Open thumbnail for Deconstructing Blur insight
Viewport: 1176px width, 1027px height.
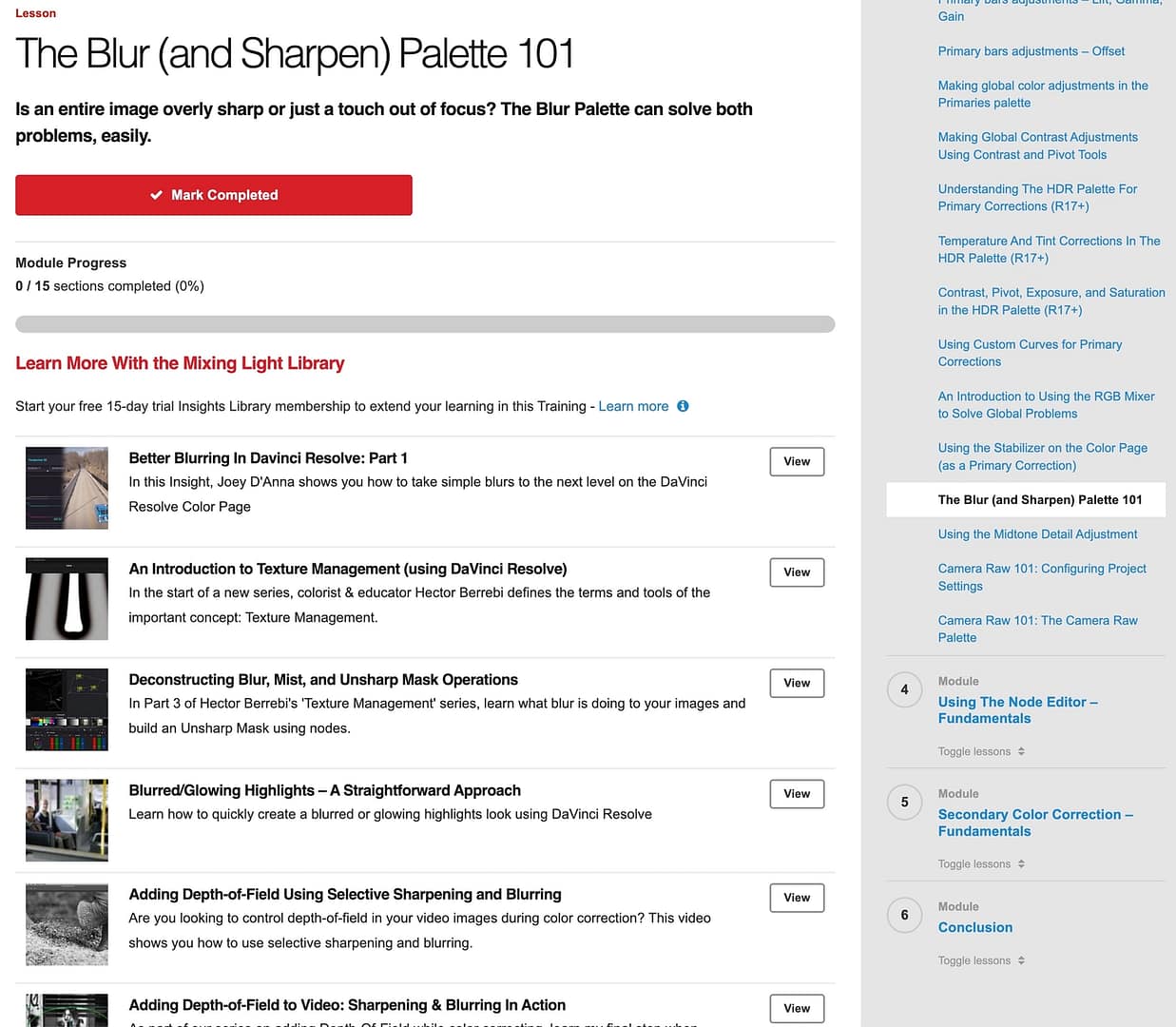(67, 709)
